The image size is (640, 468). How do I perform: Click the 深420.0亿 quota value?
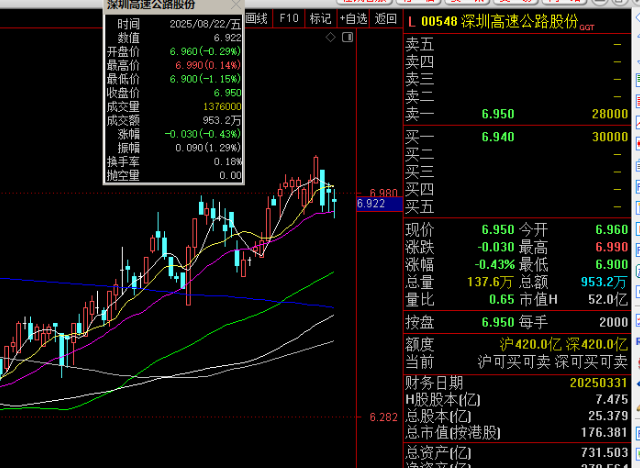coord(597,344)
